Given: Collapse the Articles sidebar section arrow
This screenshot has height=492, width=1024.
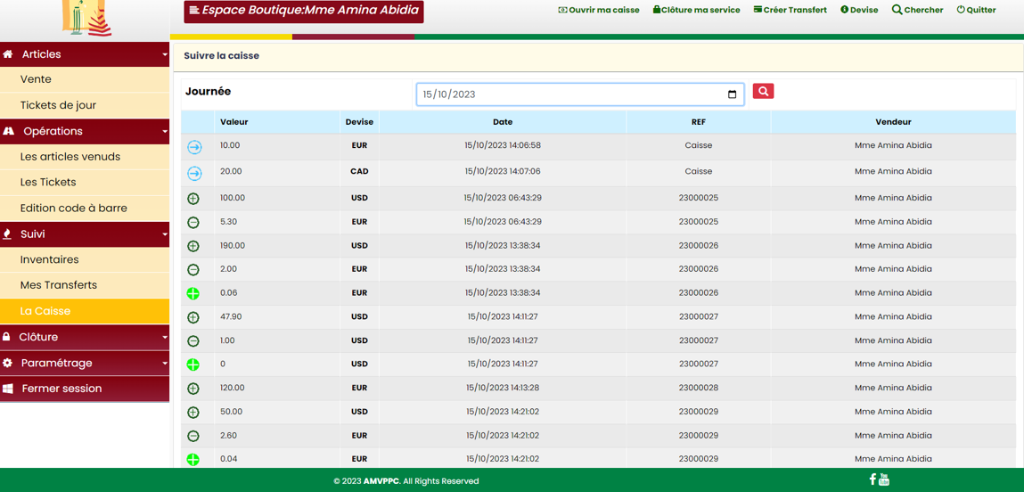Looking at the screenshot, I should pos(165,55).
